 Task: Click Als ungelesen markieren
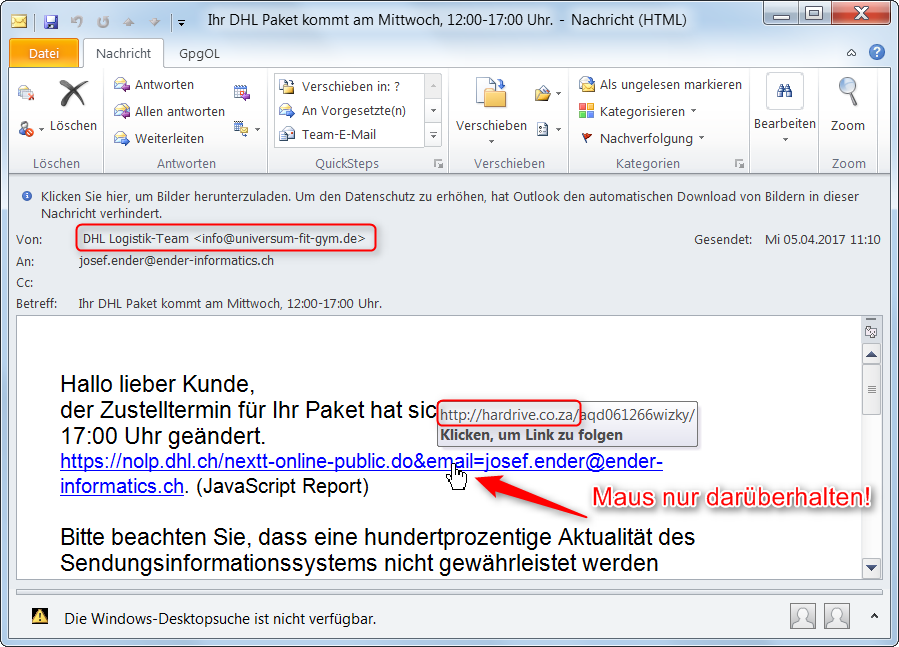click(x=660, y=84)
